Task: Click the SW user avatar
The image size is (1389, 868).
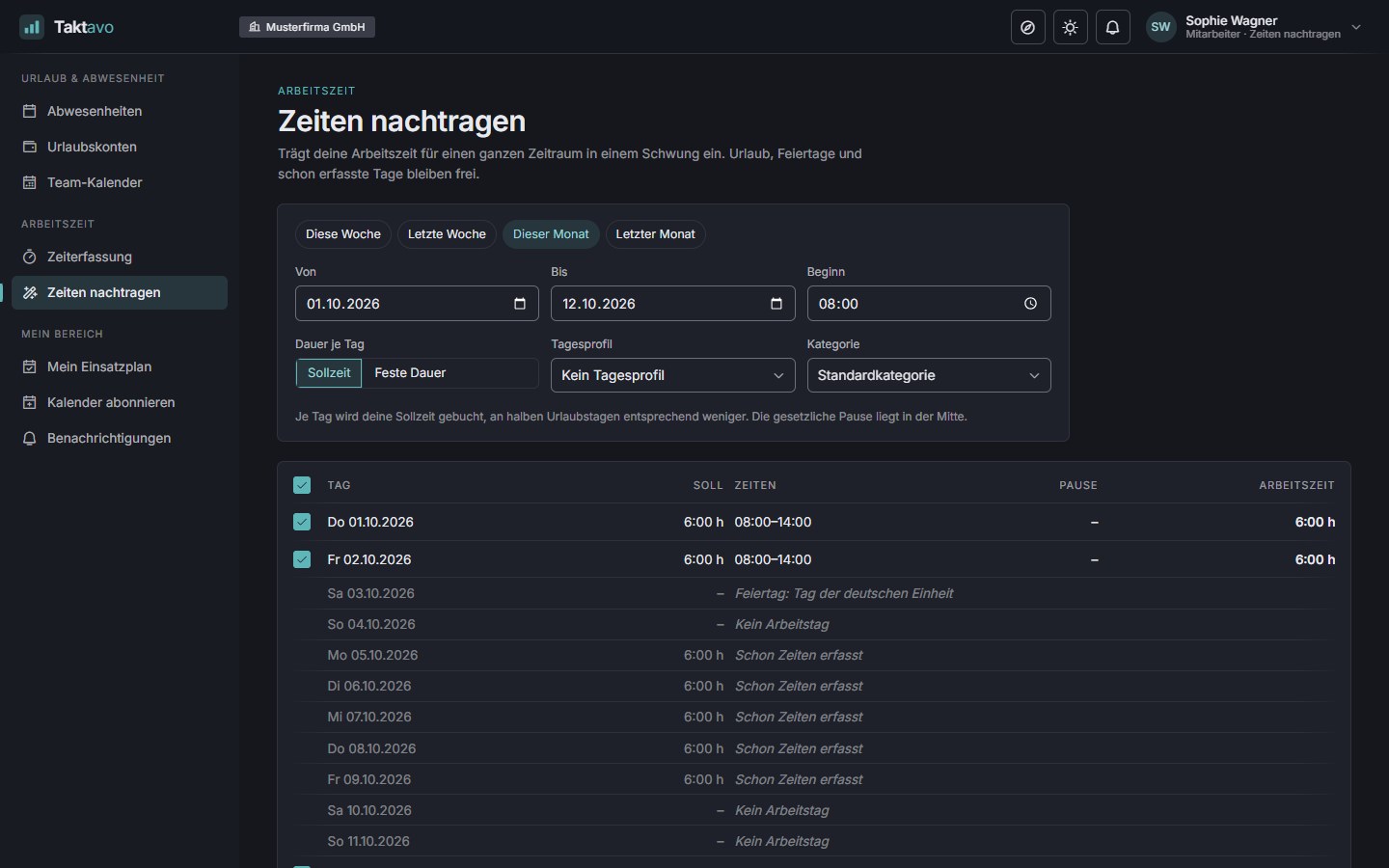Action: (x=1161, y=27)
